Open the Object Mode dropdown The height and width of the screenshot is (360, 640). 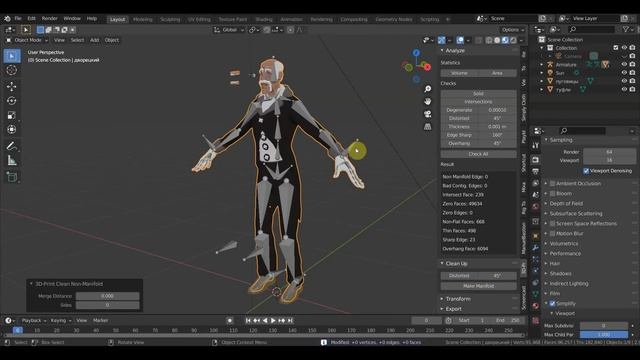27,40
